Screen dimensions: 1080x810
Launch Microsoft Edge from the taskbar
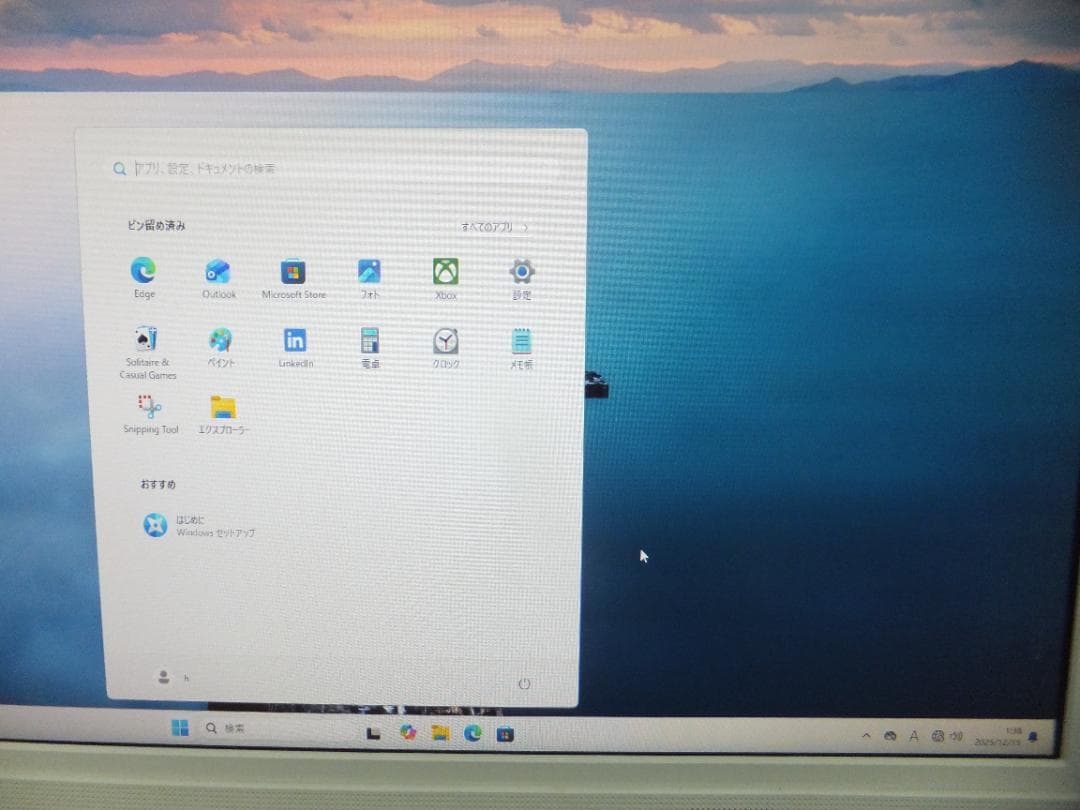point(473,733)
